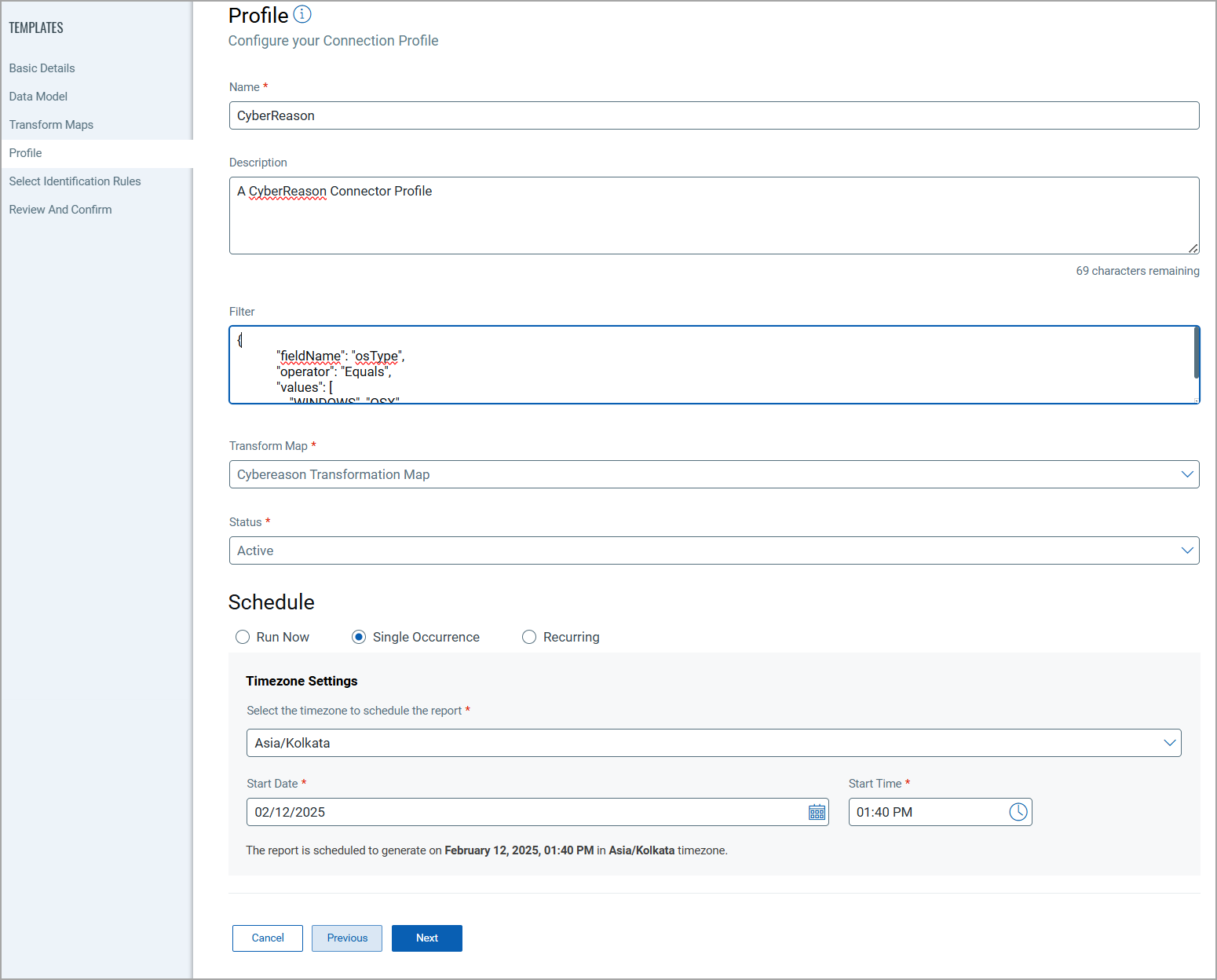Screen dimensions: 1217x980
Task: Select the Single Occurrence radio button
Action: point(359,637)
